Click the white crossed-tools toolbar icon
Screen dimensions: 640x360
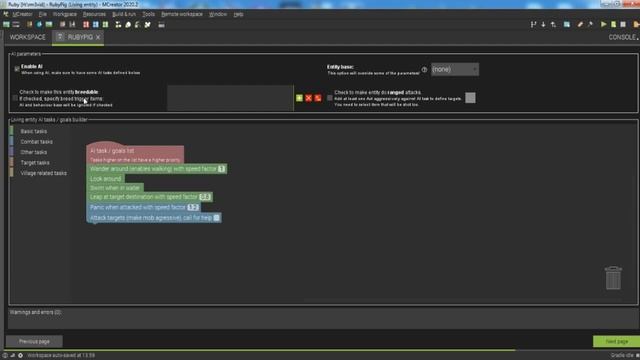pyautogui.click(x=148, y=25)
